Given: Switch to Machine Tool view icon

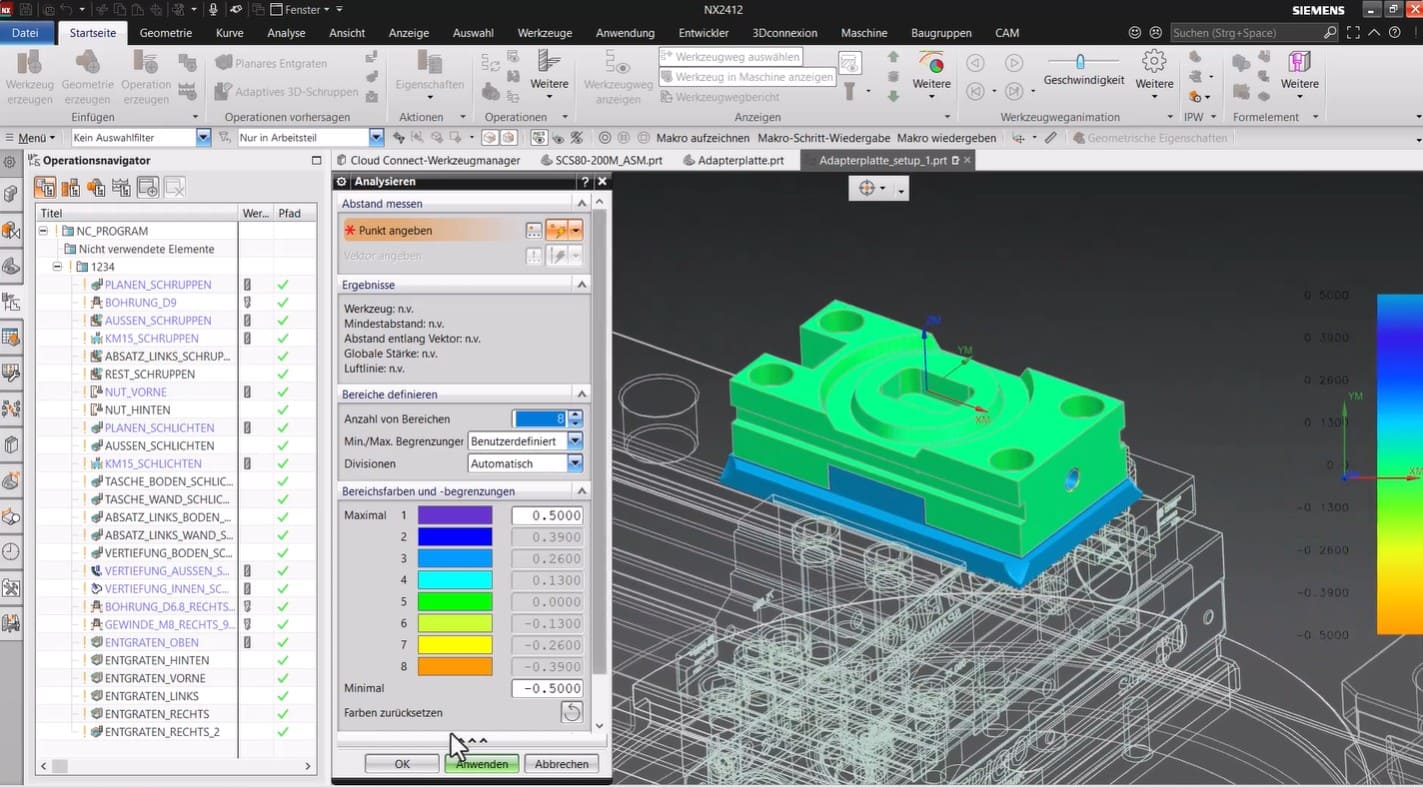Looking at the screenshot, I should (70, 187).
